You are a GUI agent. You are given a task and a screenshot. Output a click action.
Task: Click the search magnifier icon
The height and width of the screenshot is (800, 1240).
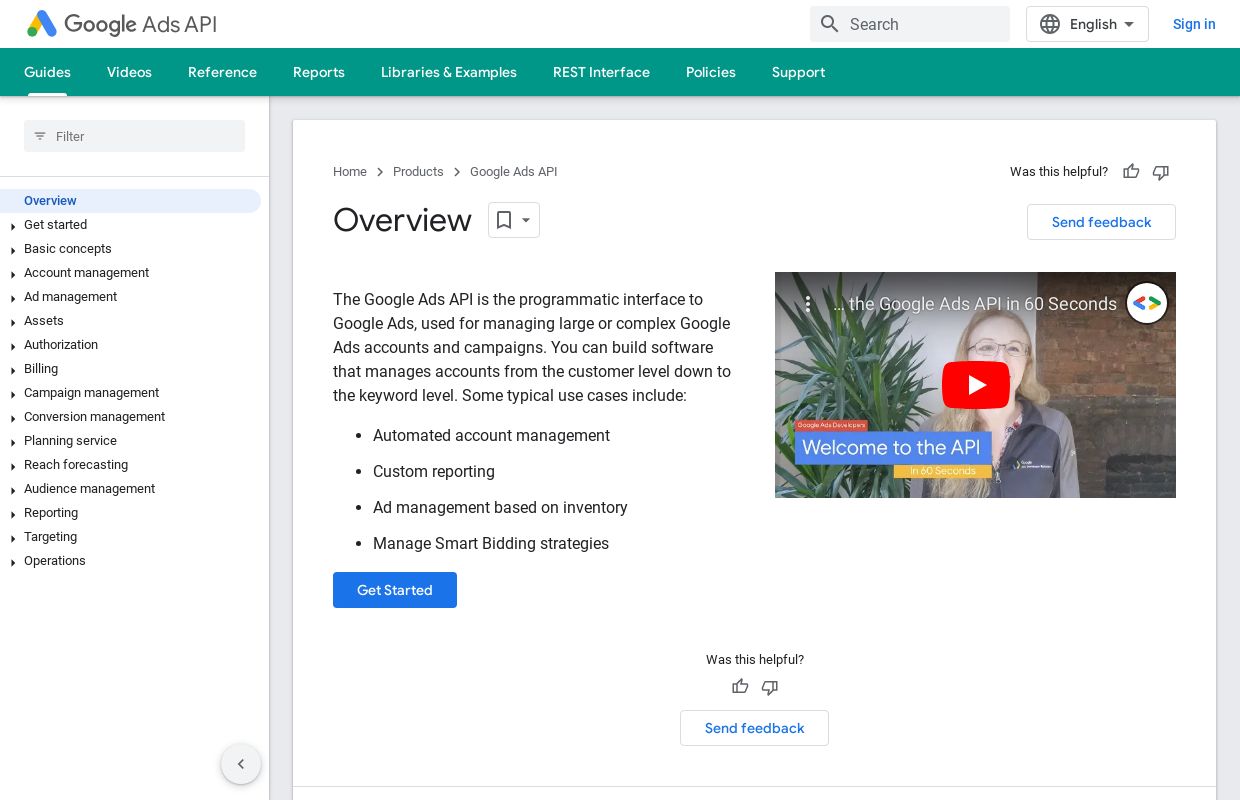click(x=829, y=24)
